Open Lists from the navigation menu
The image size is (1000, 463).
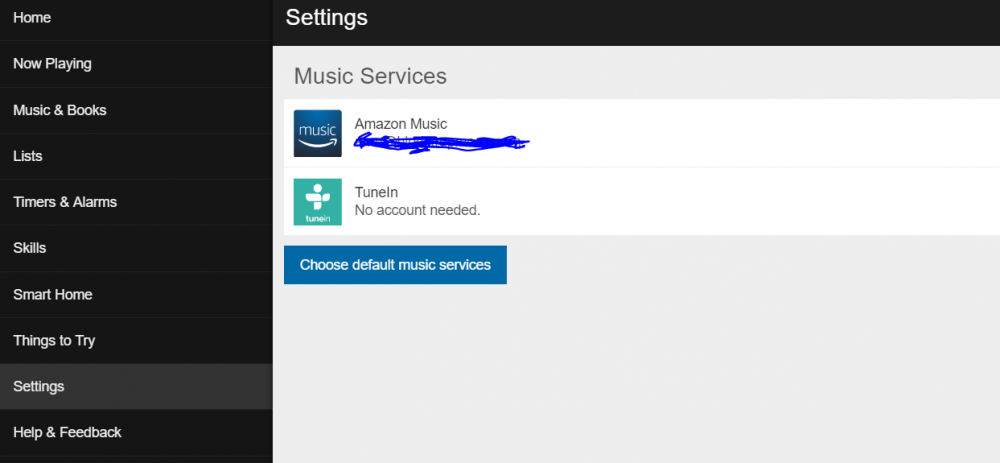coord(28,156)
